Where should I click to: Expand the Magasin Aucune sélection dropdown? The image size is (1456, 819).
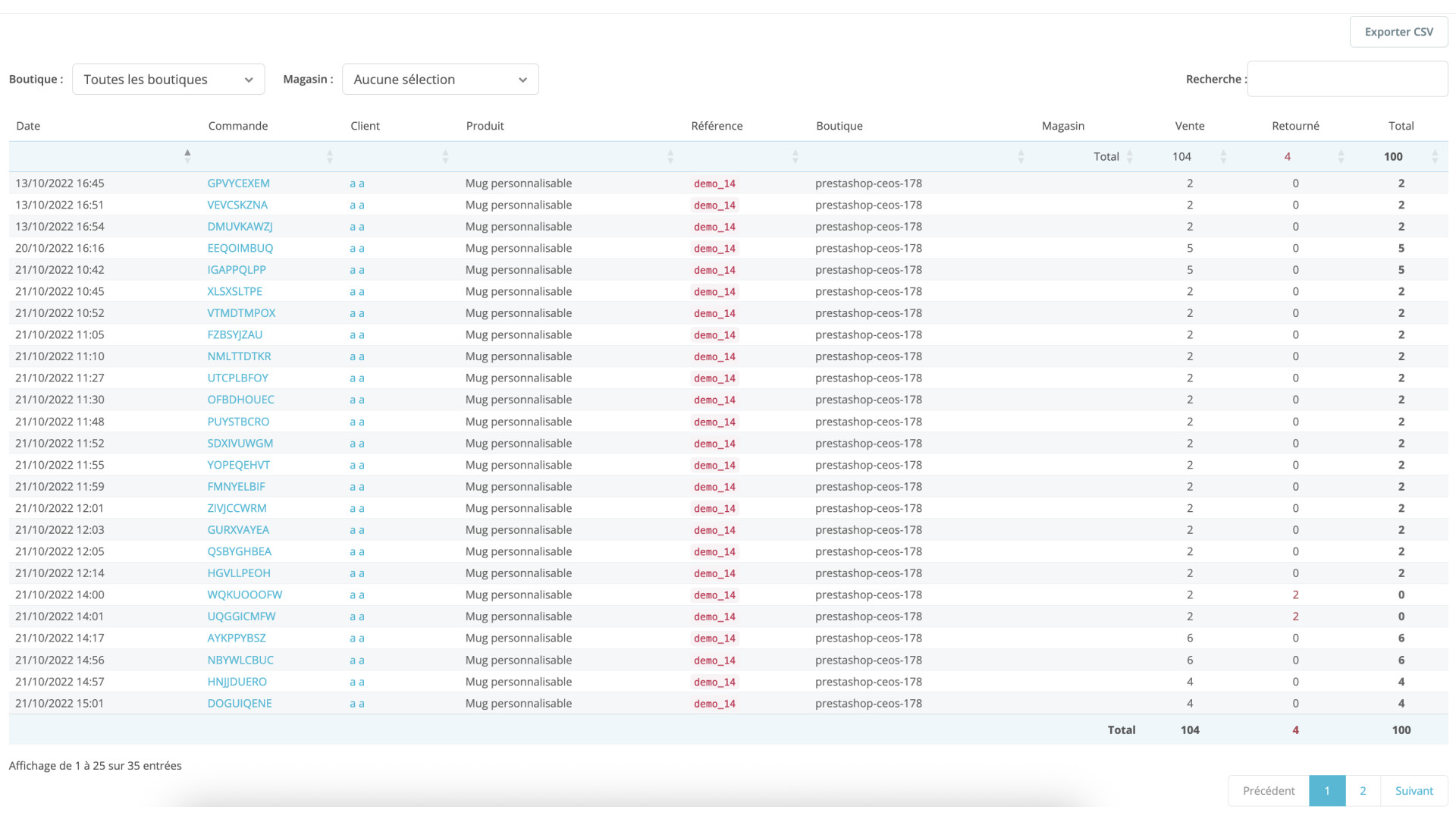click(x=440, y=80)
